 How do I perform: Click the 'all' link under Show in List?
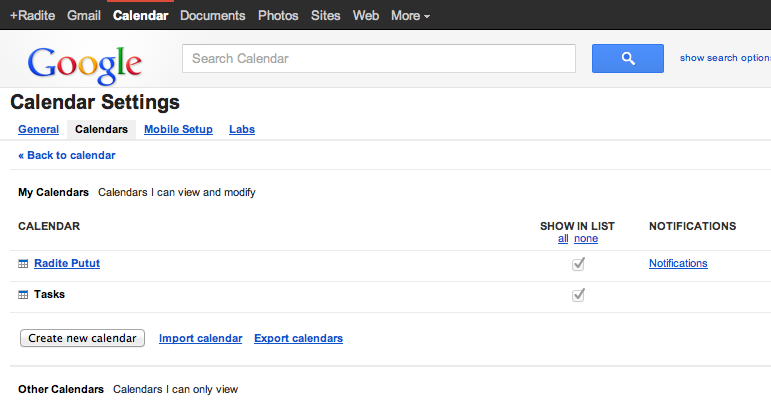click(563, 238)
